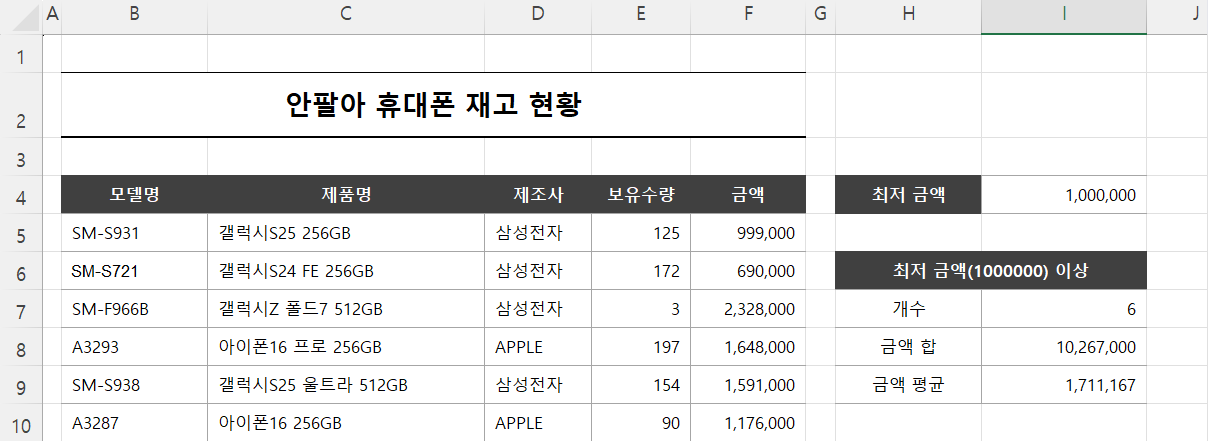Viewport: 1208px width, 441px height.
Task: Select amount cell showing 1,176,000
Action: [748, 423]
